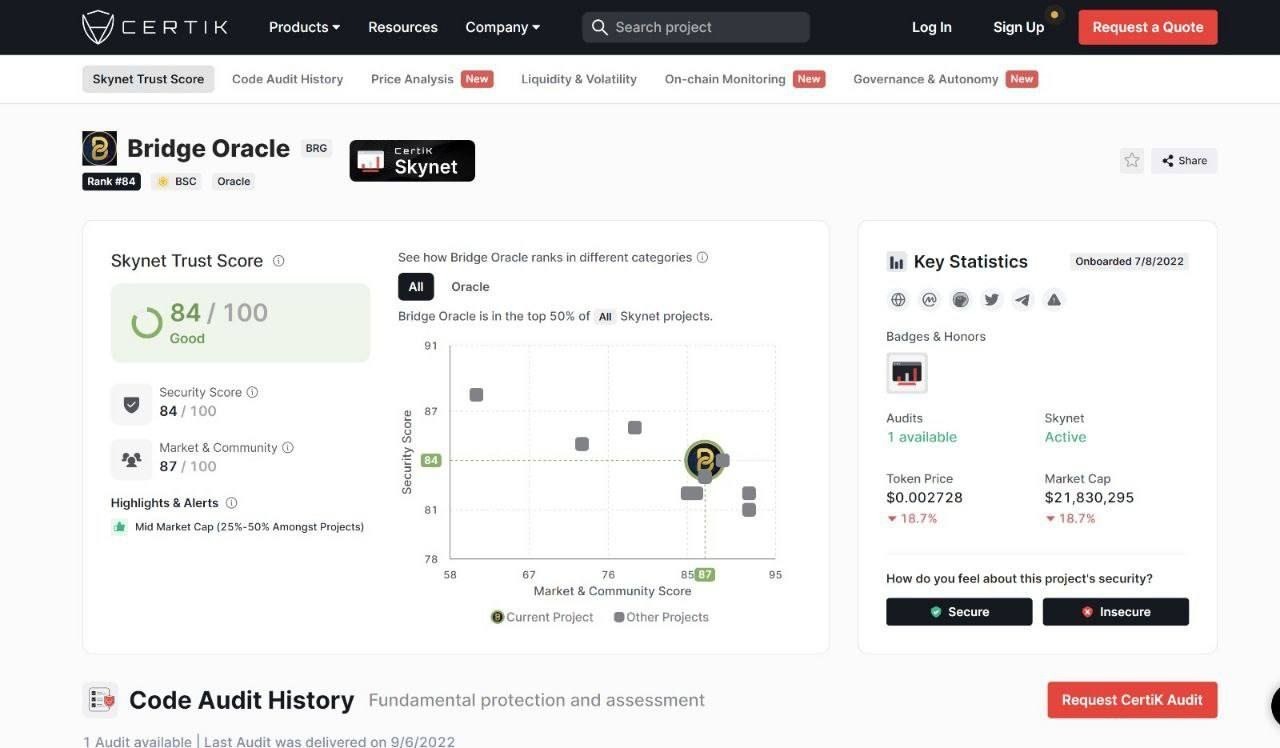Image resolution: width=1280 pixels, height=748 pixels.
Task: Expand the Products dropdown menu
Action: [x=304, y=27]
